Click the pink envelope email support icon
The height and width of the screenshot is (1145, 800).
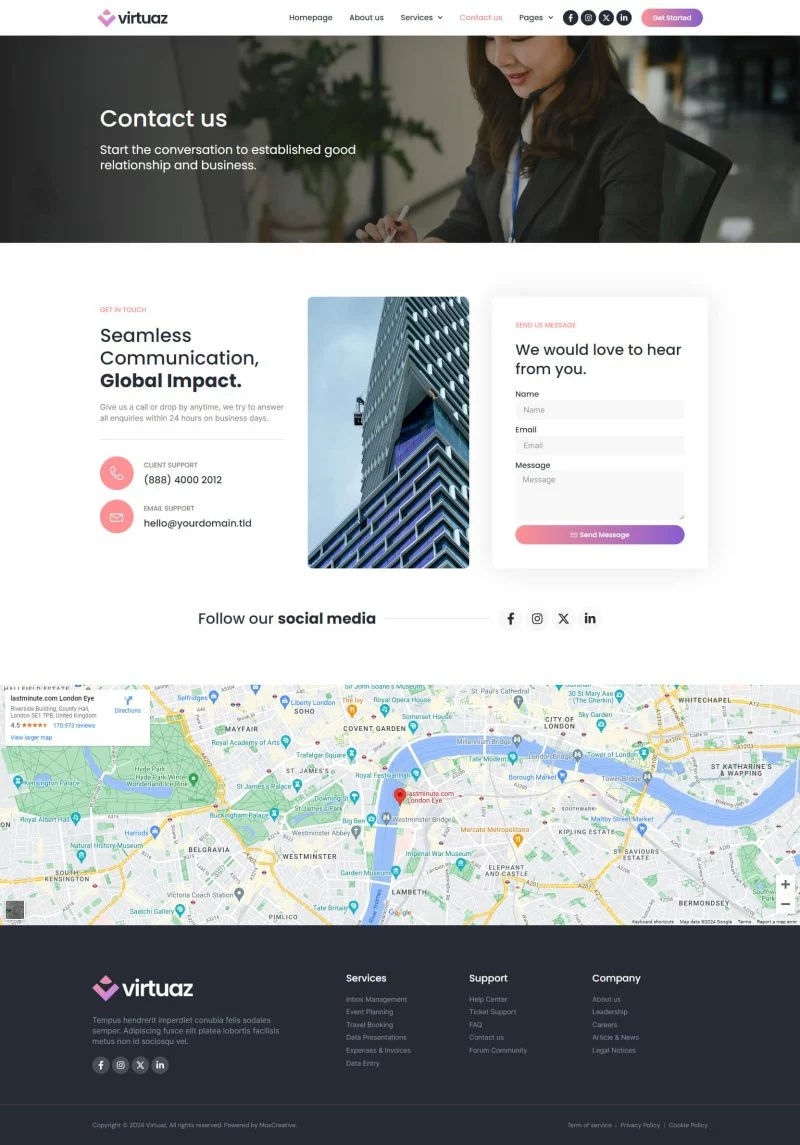tap(117, 517)
